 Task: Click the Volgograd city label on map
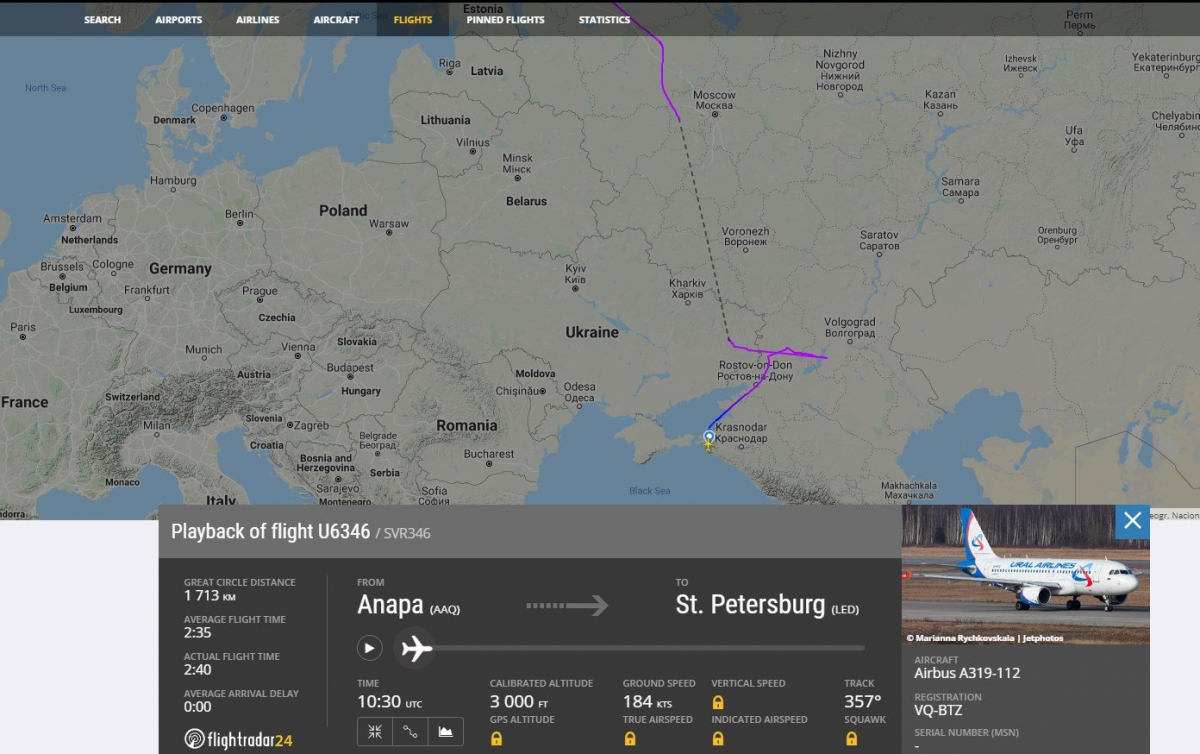click(x=850, y=327)
